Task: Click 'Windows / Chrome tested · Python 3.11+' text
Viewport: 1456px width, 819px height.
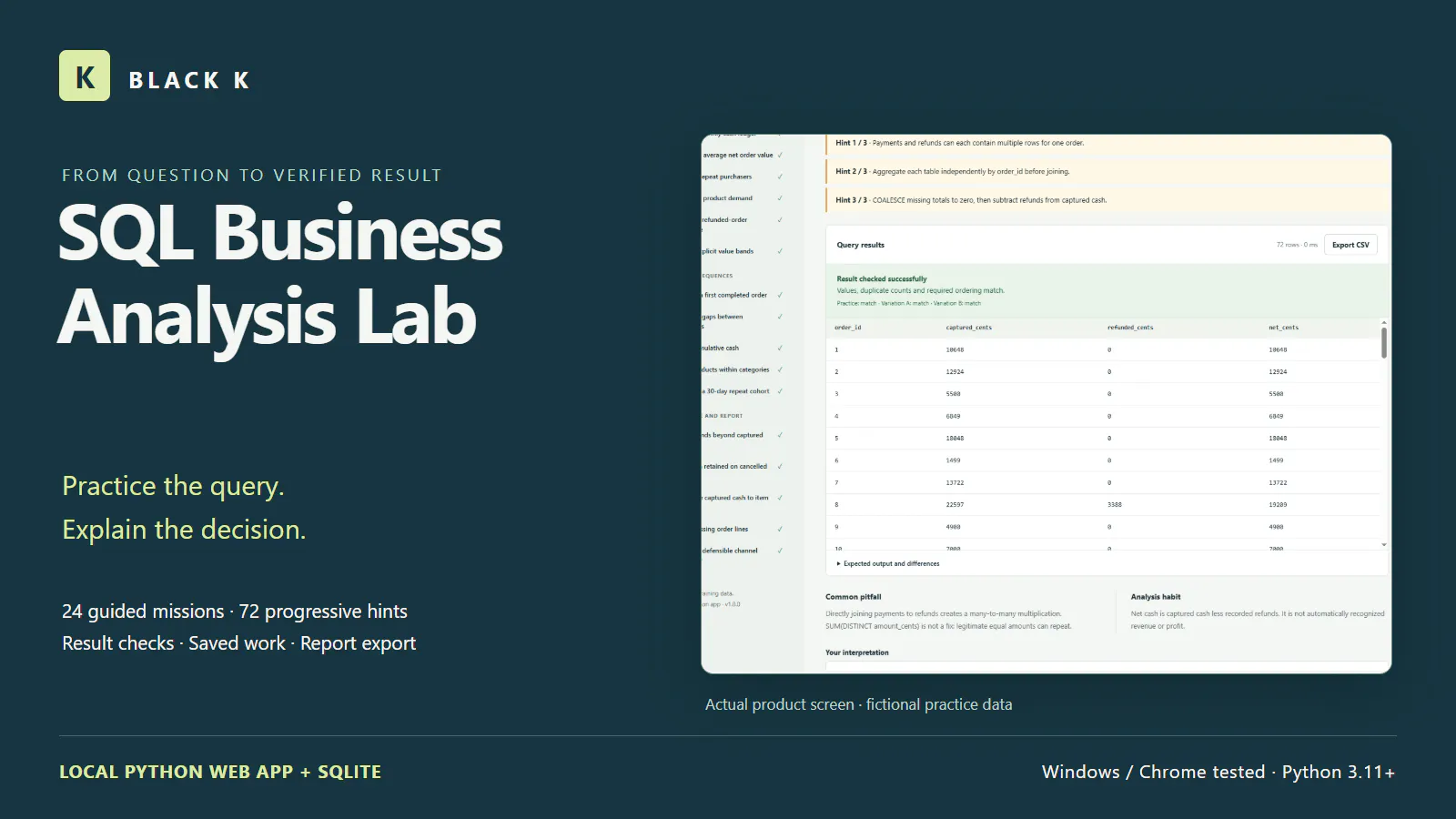Action: 1218,772
